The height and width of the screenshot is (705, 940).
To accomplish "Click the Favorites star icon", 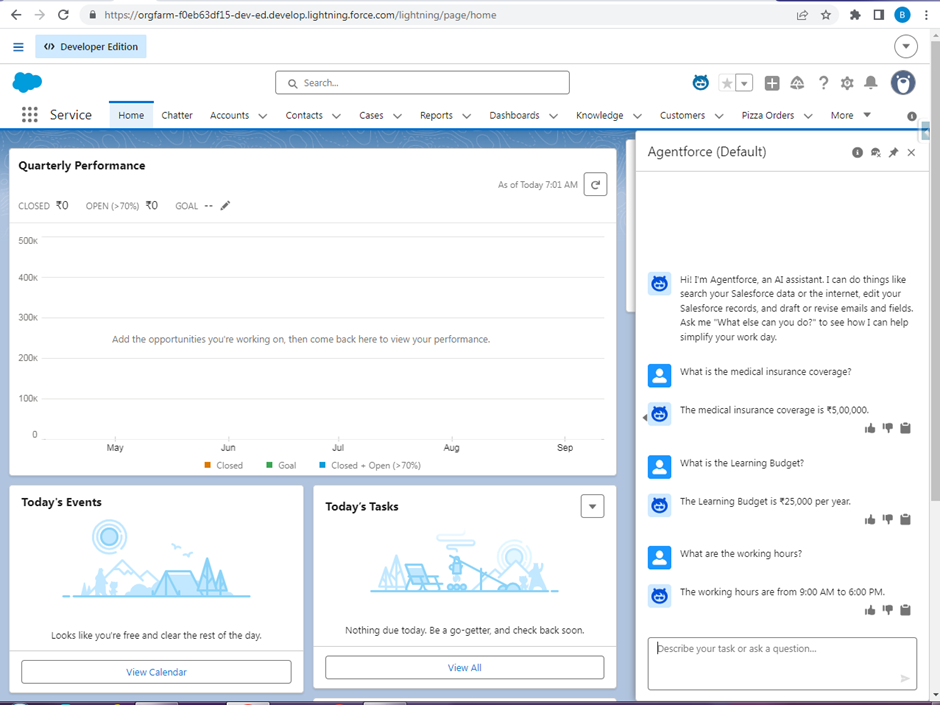I will tap(727, 83).
